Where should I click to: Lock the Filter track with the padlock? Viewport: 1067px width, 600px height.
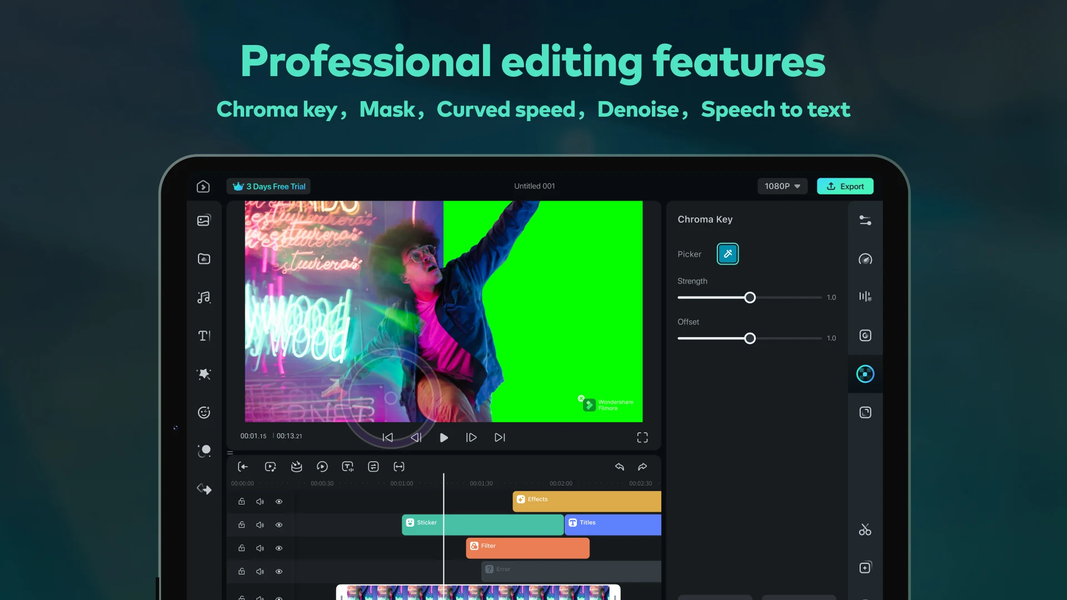point(241,547)
